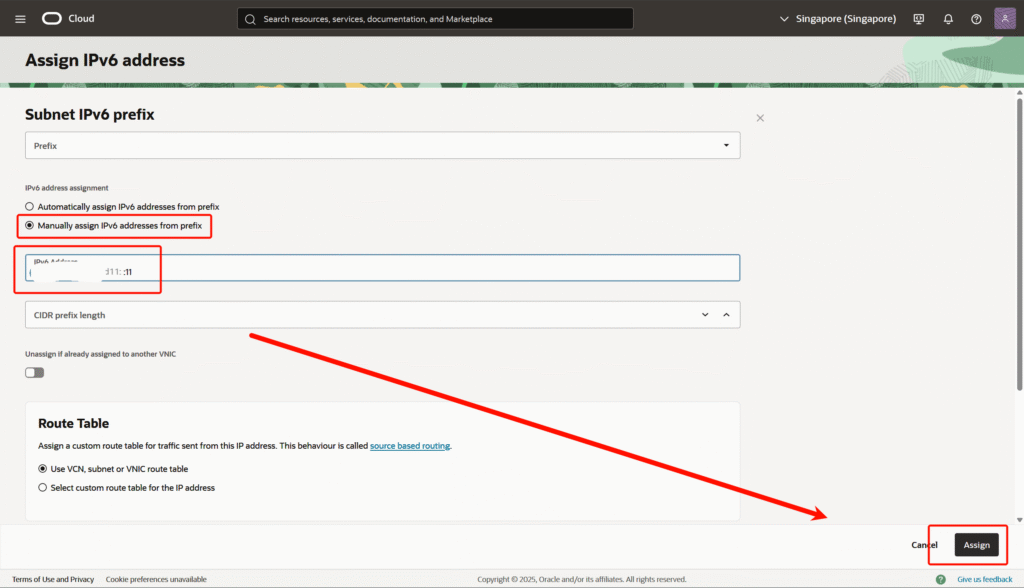Click the Oracle Cloud logo
Screen dimensions: 1024x588
tap(68, 19)
